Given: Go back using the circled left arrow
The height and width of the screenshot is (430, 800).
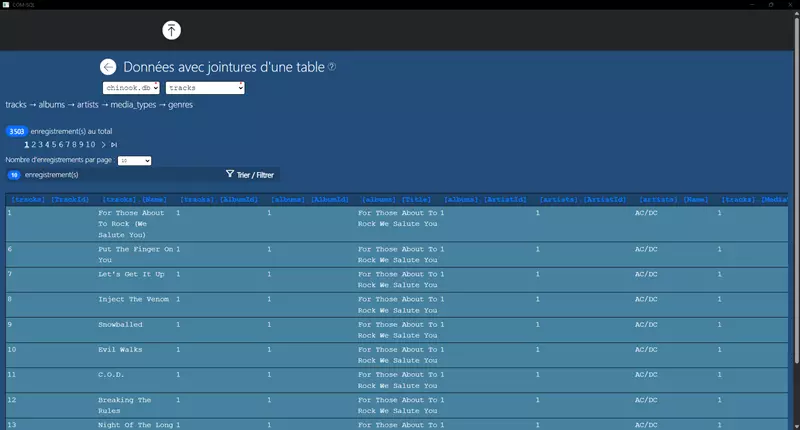Looking at the screenshot, I should (108, 67).
